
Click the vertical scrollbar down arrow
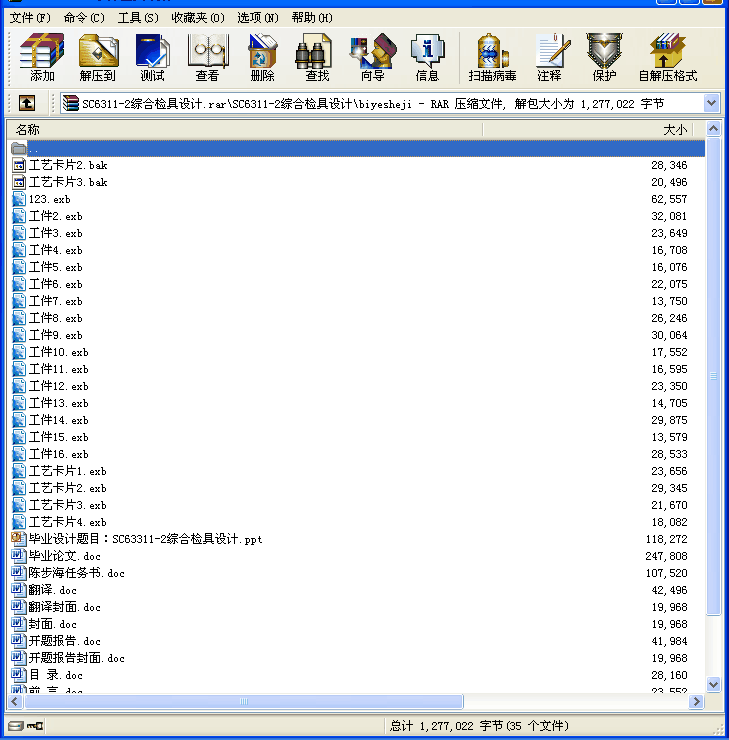pyautogui.click(x=713, y=685)
